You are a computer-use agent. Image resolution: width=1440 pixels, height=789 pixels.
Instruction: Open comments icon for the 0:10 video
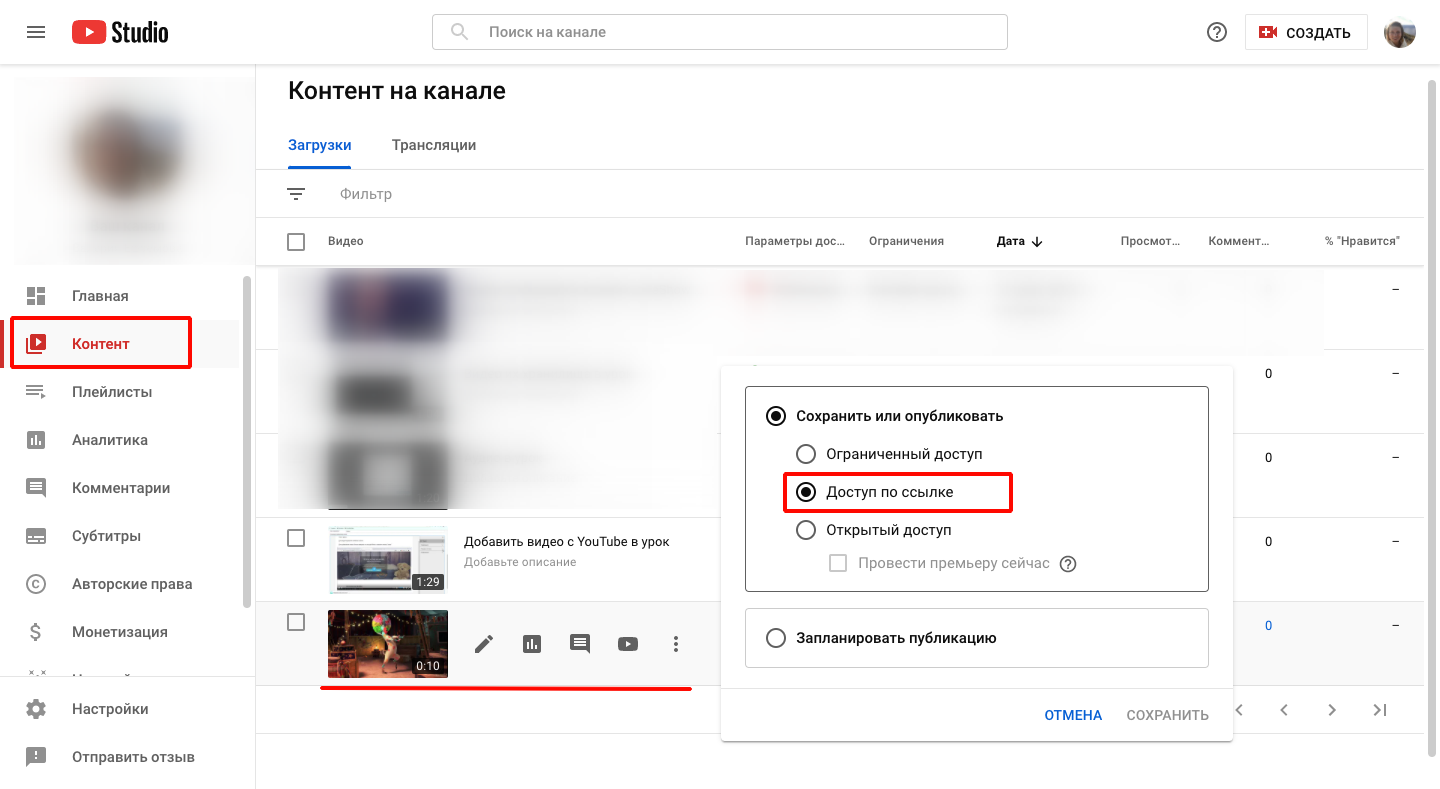[x=580, y=644]
